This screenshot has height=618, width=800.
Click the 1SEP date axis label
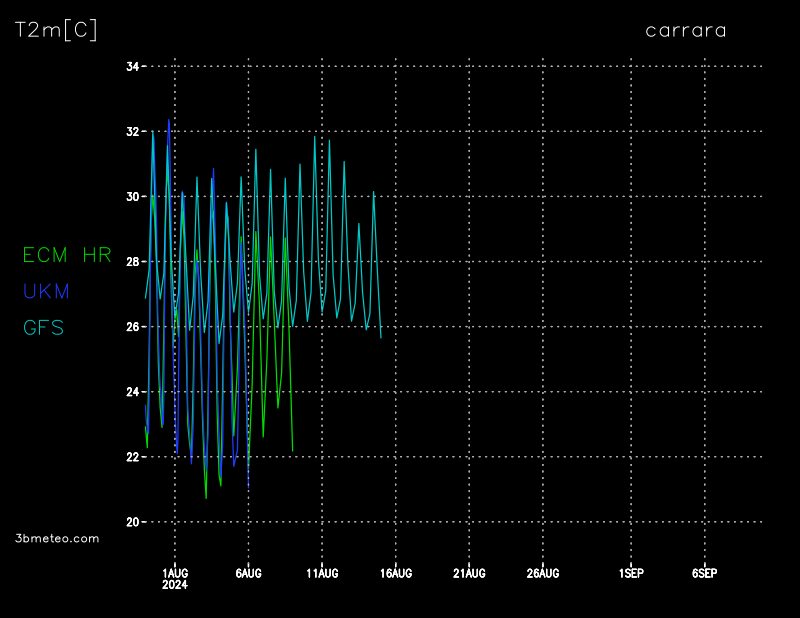[631, 573]
